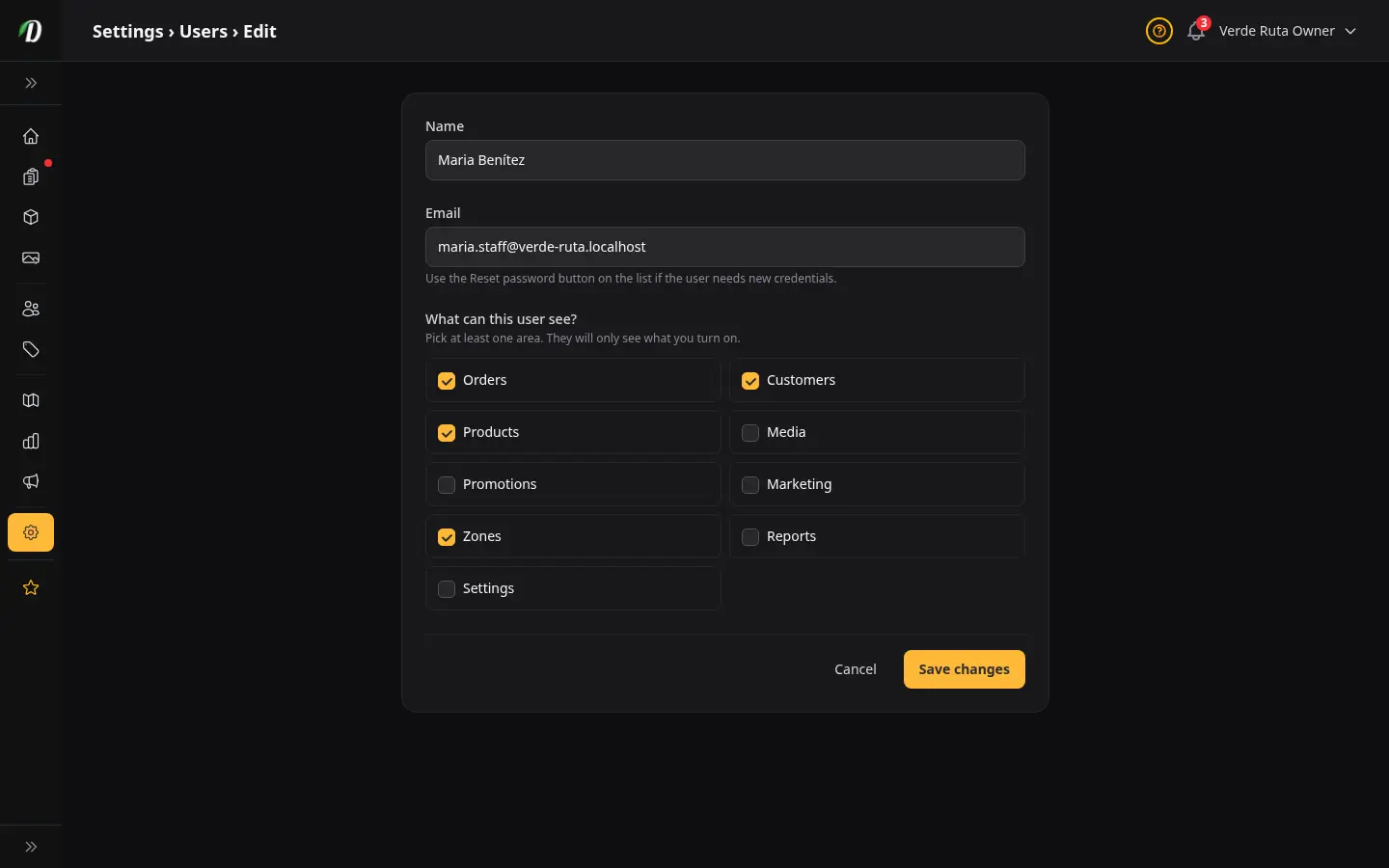1389x868 pixels.
Task: Open the Products box icon
Action: [x=31, y=217]
